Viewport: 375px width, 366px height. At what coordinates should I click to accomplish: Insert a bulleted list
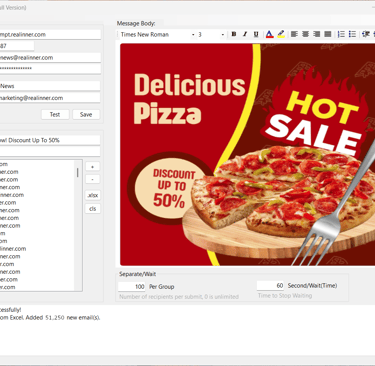point(352,34)
